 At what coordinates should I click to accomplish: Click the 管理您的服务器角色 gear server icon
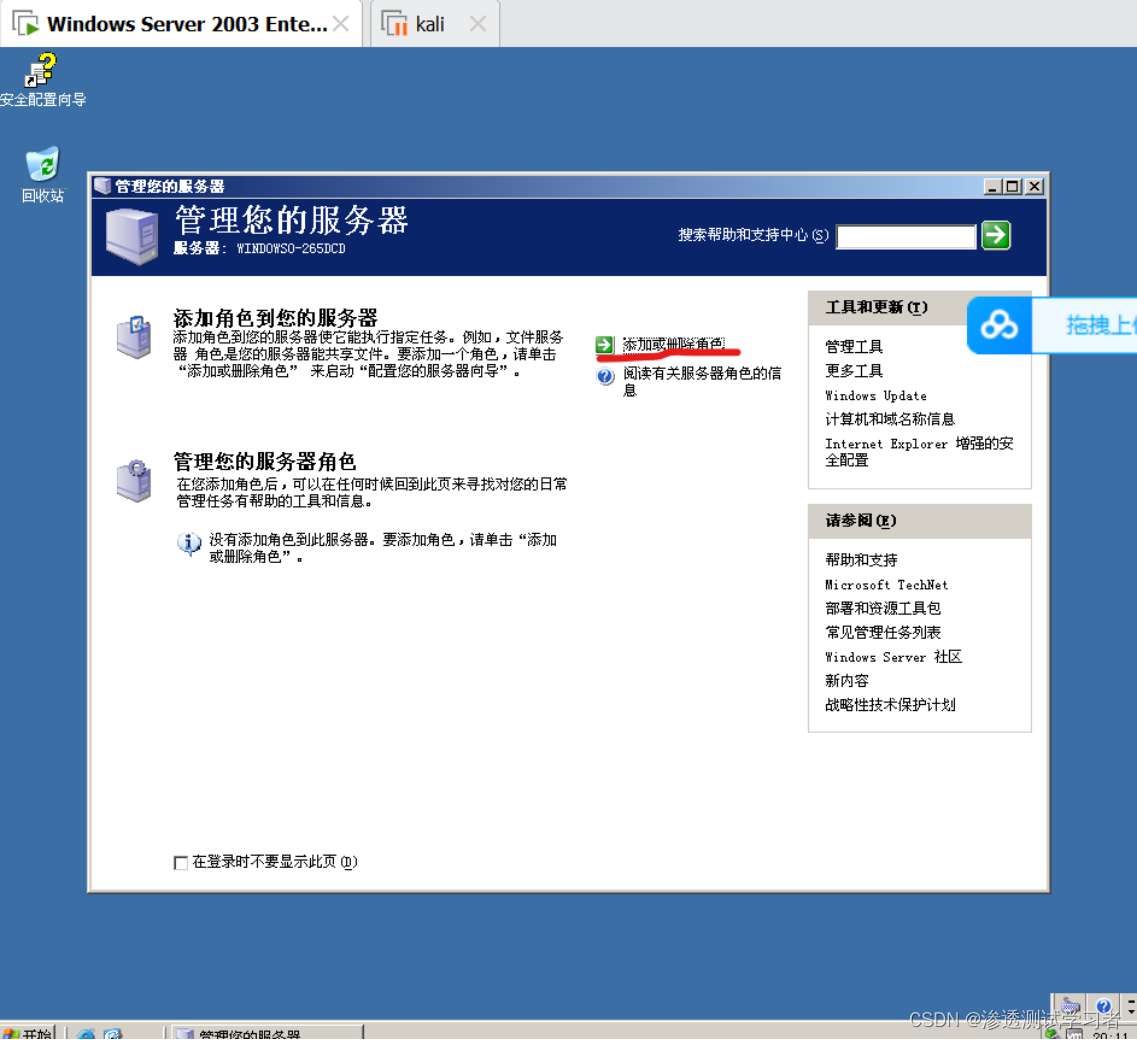(x=134, y=480)
